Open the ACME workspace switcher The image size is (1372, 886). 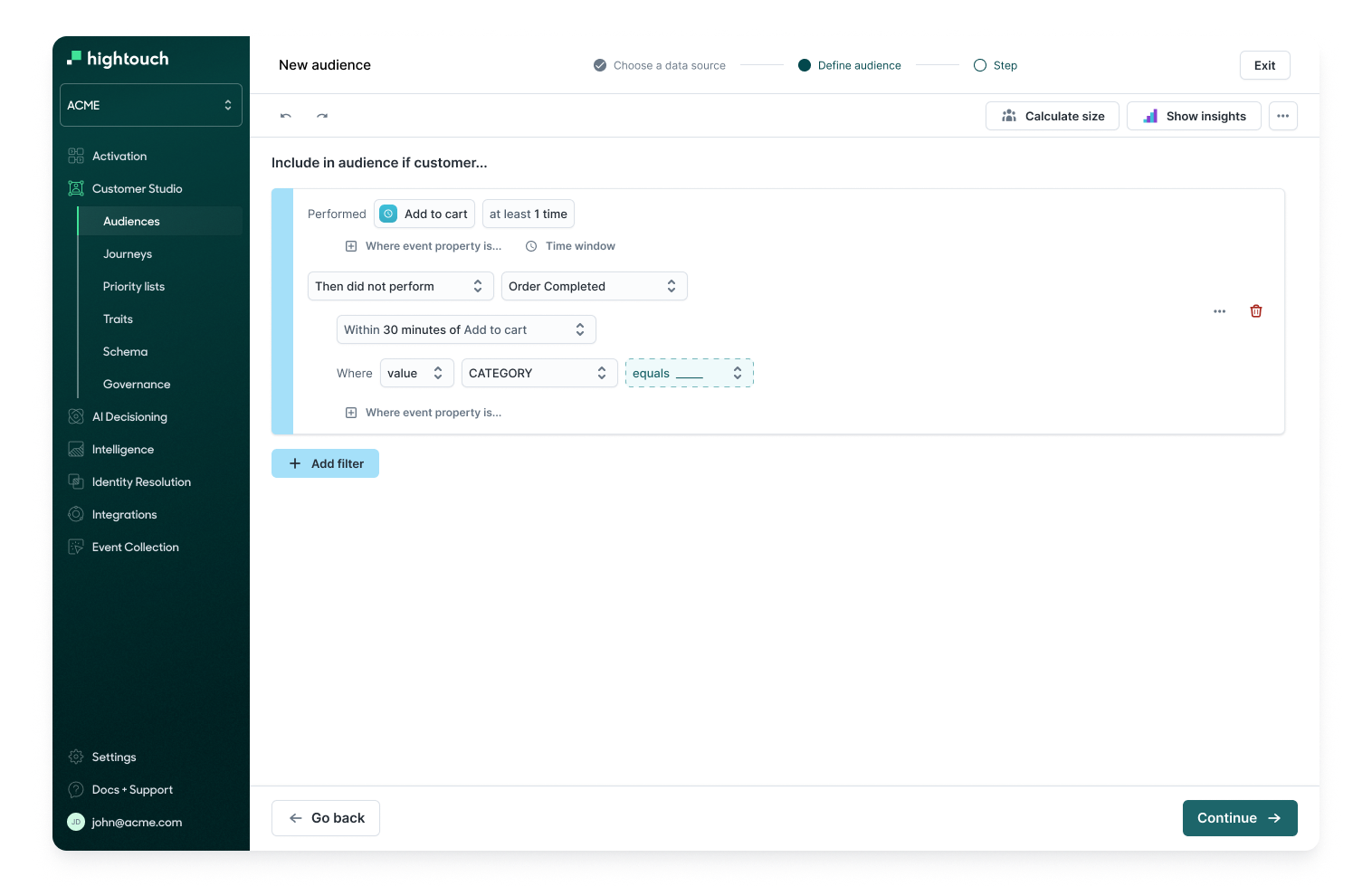[150, 105]
